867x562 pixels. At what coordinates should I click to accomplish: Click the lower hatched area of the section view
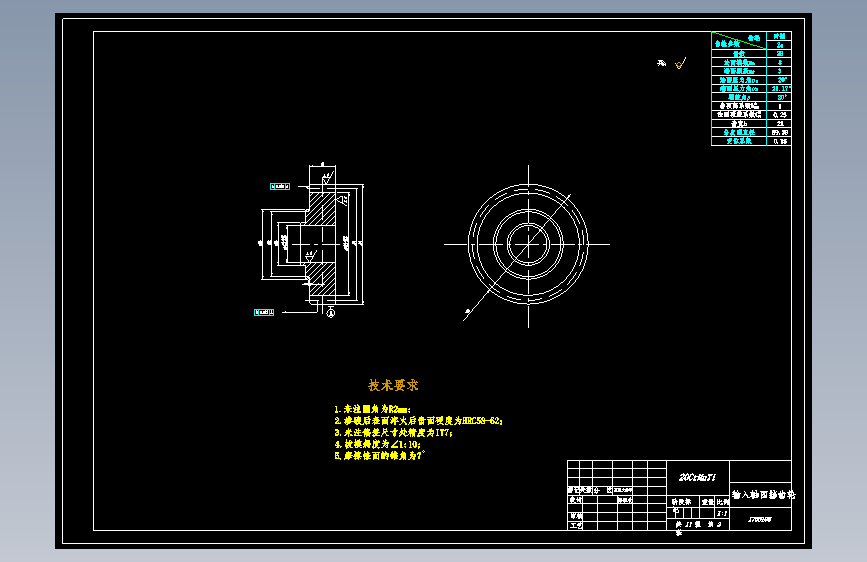(x=322, y=279)
